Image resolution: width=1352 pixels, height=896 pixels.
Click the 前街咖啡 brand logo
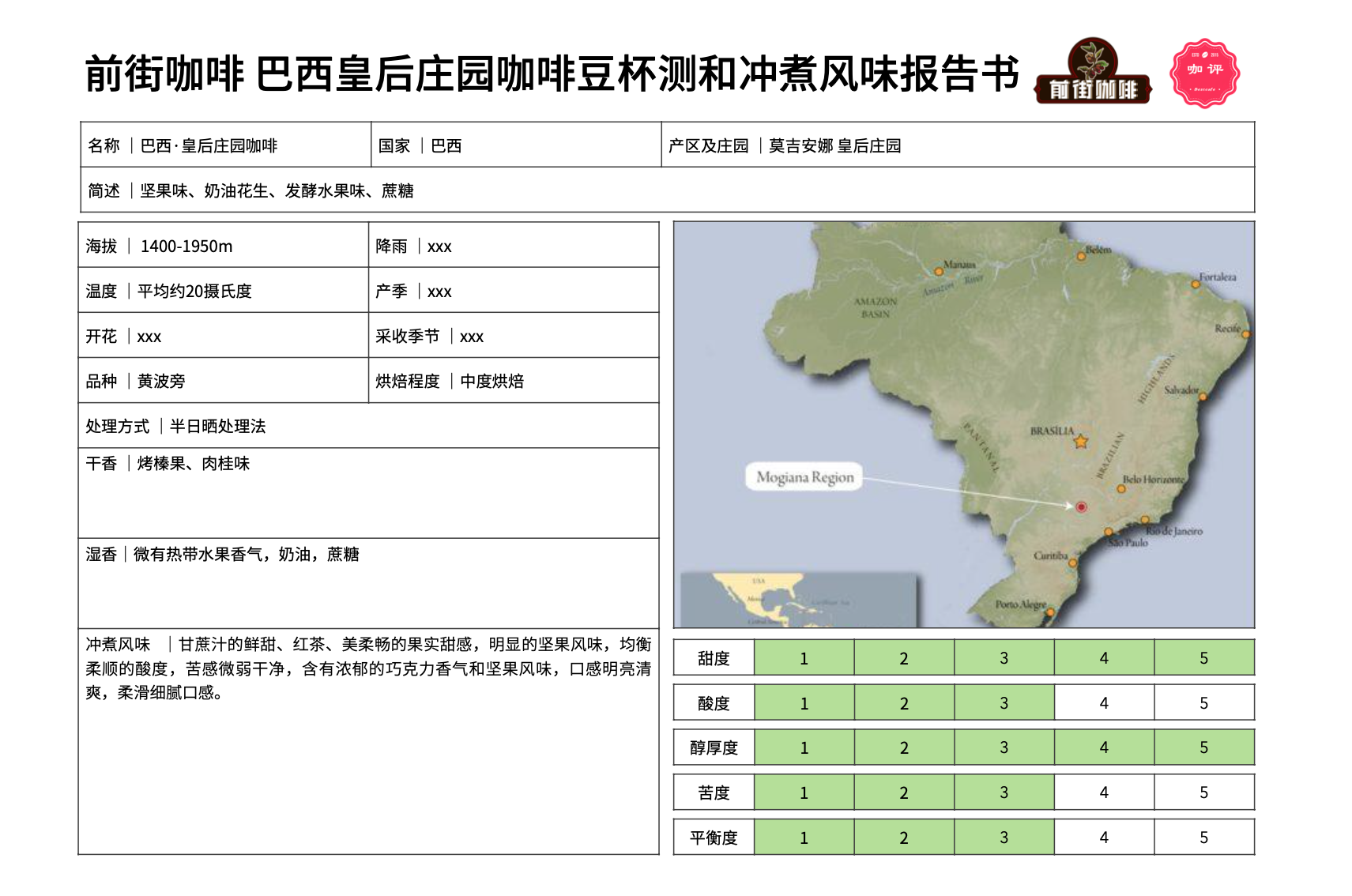pyautogui.click(x=1093, y=72)
